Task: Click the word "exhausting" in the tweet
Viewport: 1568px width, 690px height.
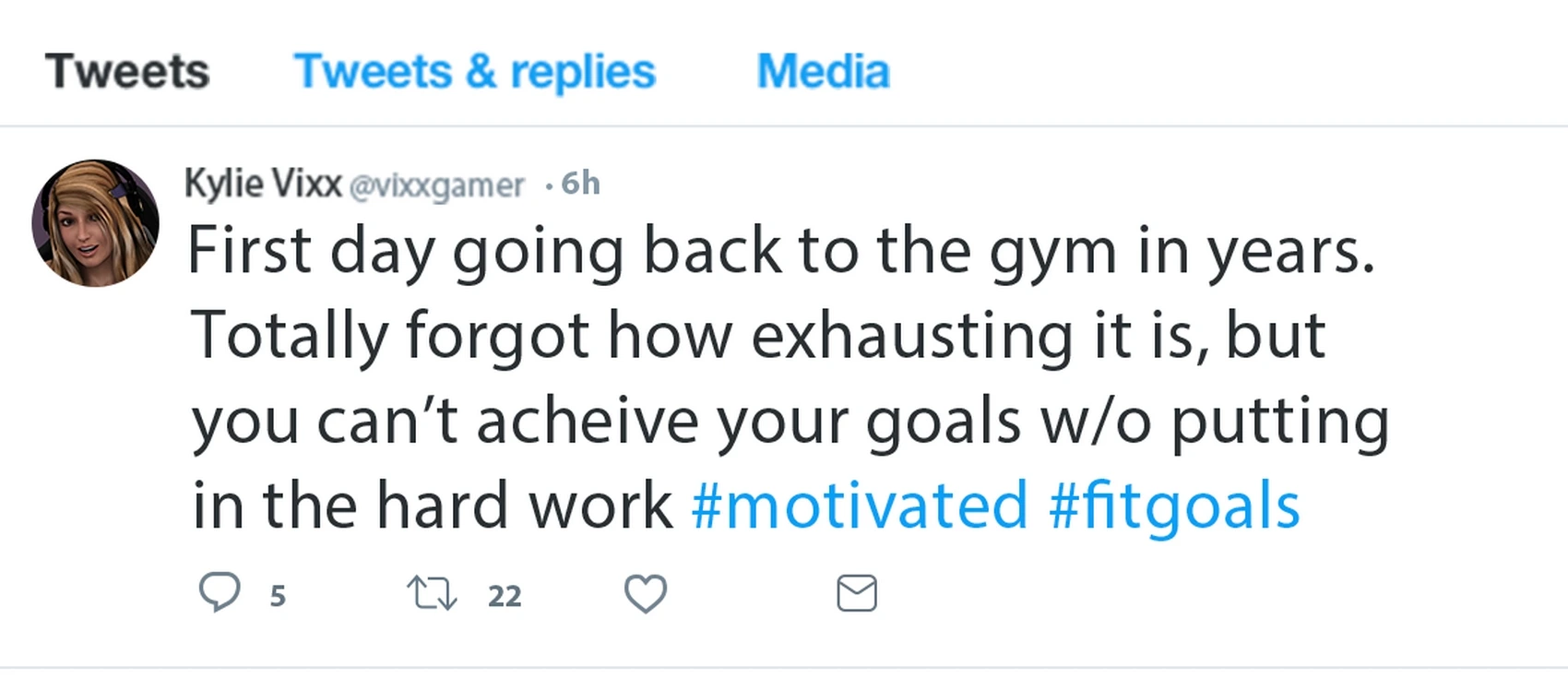Action: tap(912, 336)
